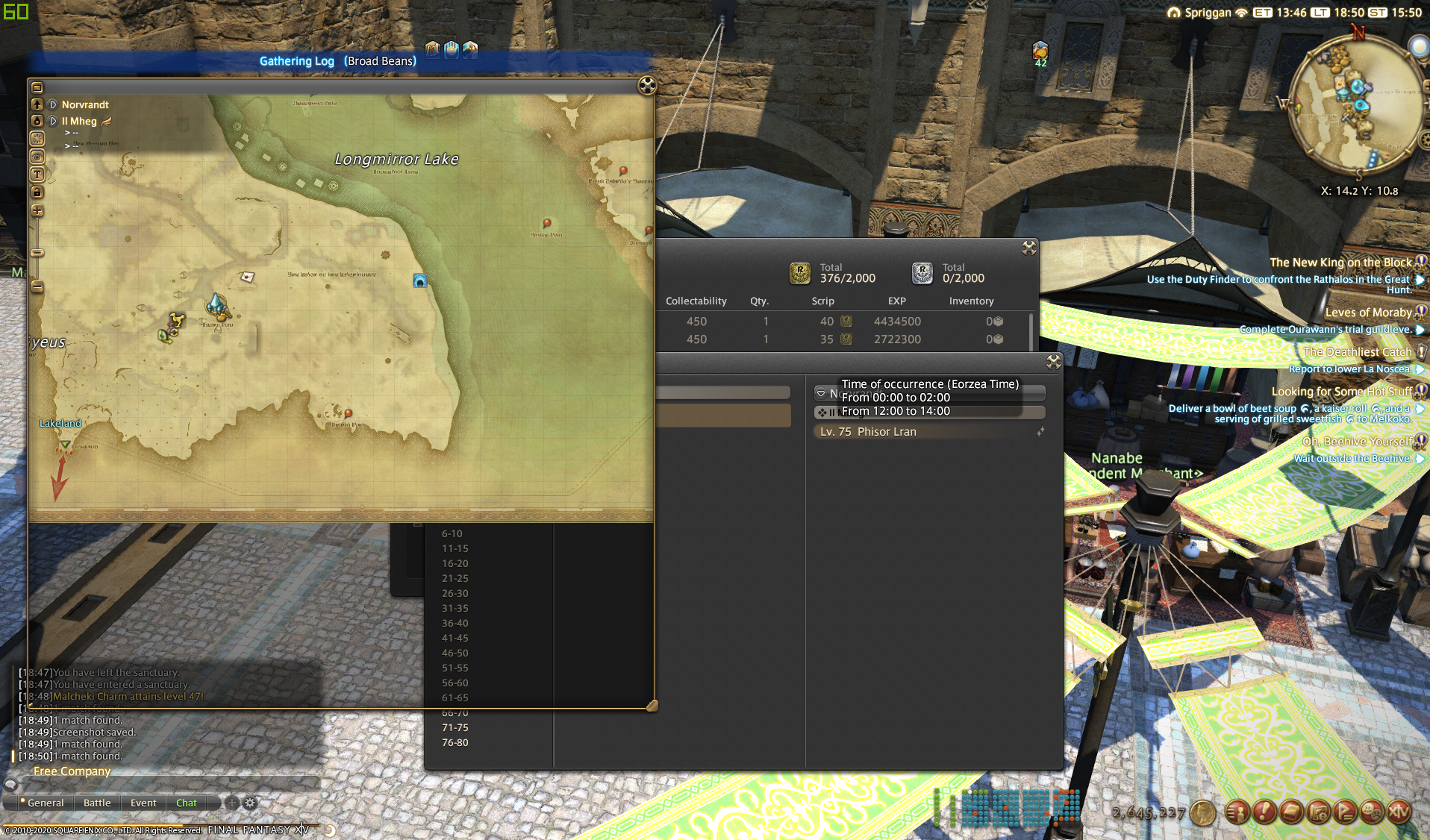Open the Leves of Moraby quest entry
This screenshot has height=840, width=1430.
coord(1368,313)
